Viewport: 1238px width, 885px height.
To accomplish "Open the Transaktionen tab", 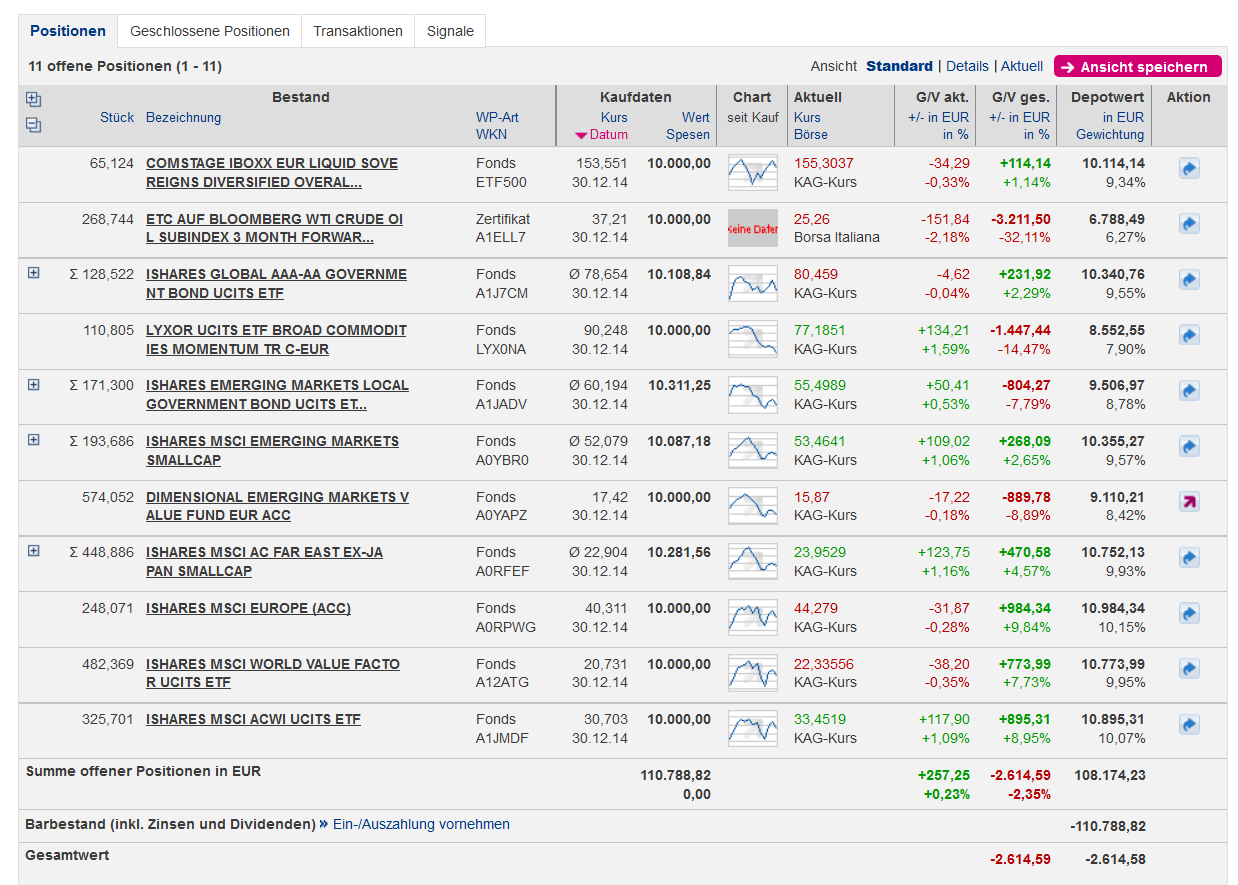I will (357, 31).
